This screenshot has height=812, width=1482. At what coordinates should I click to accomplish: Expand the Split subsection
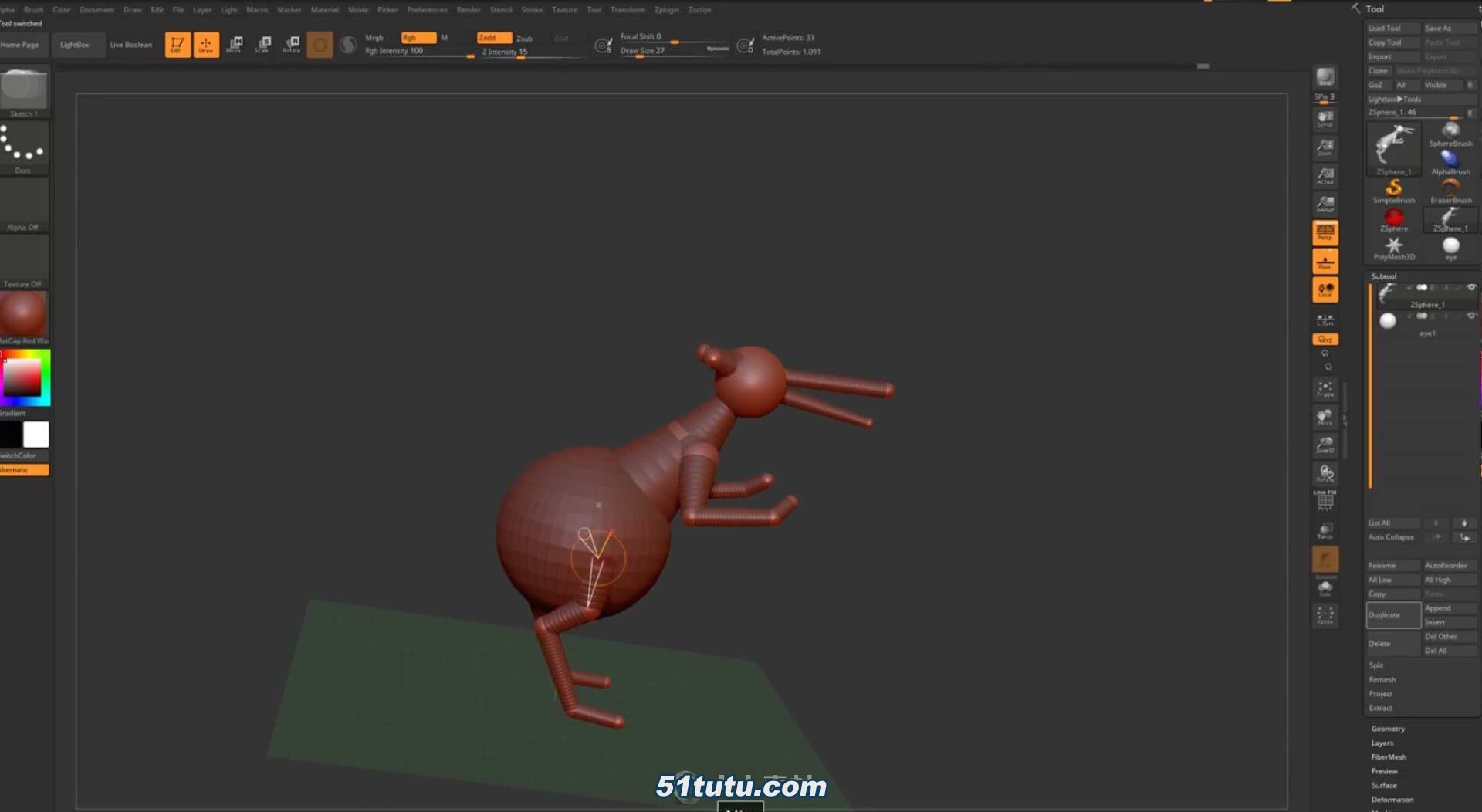1376,665
